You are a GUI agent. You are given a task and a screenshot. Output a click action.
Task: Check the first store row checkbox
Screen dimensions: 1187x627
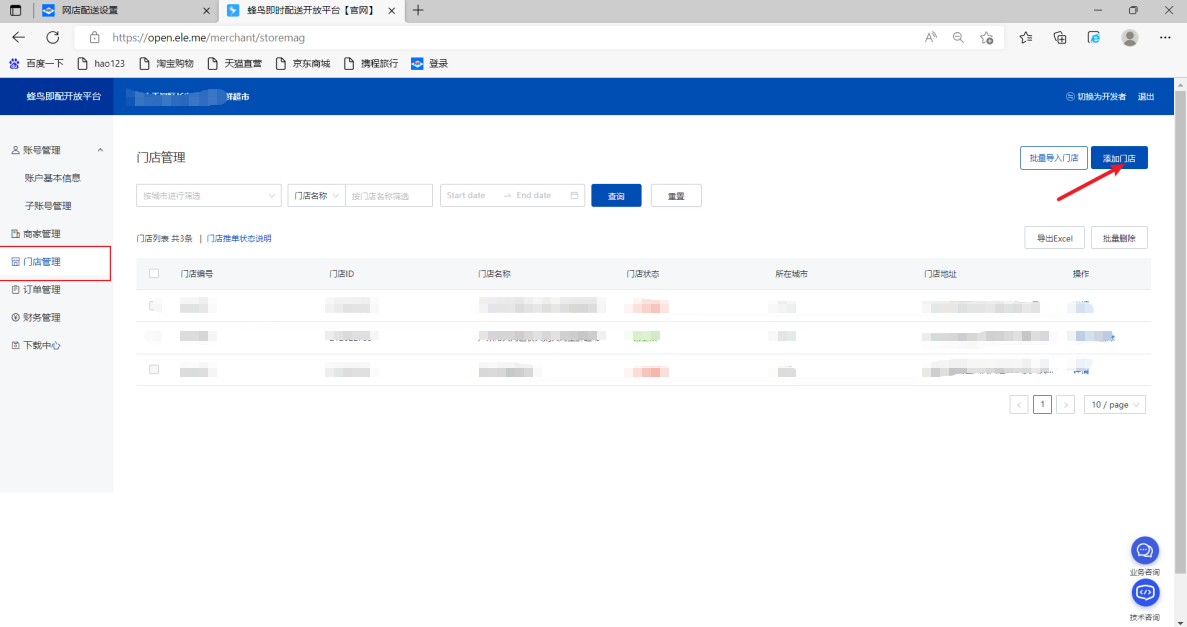[154, 305]
